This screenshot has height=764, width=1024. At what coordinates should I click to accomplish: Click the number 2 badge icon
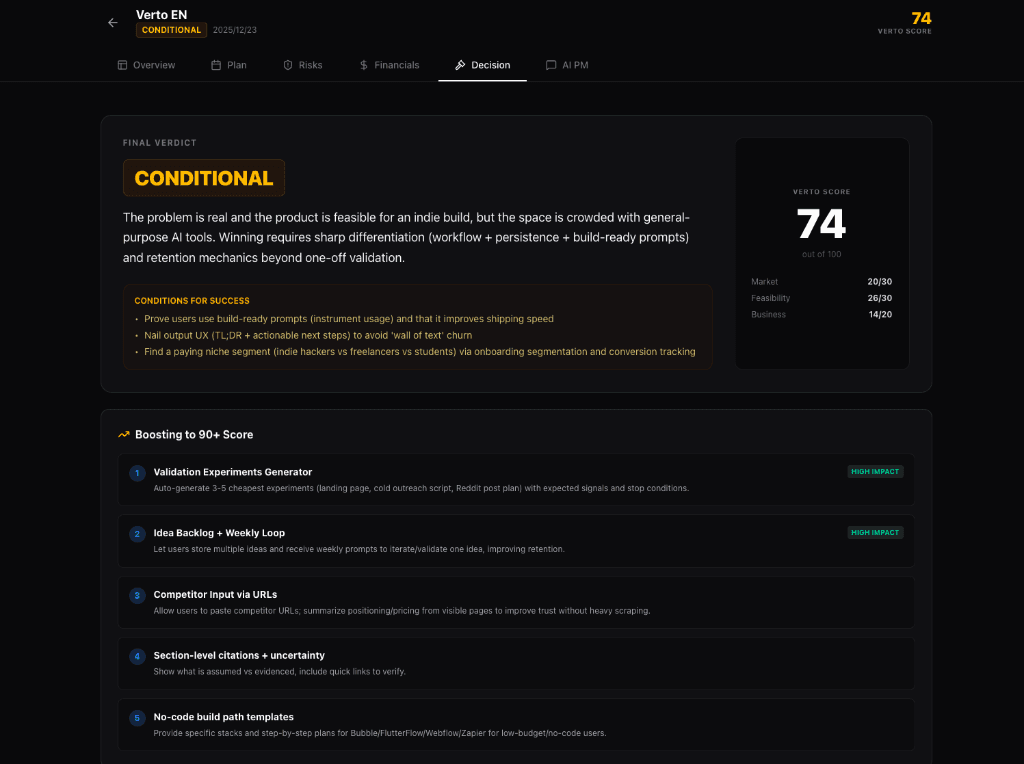pyautogui.click(x=137, y=534)
